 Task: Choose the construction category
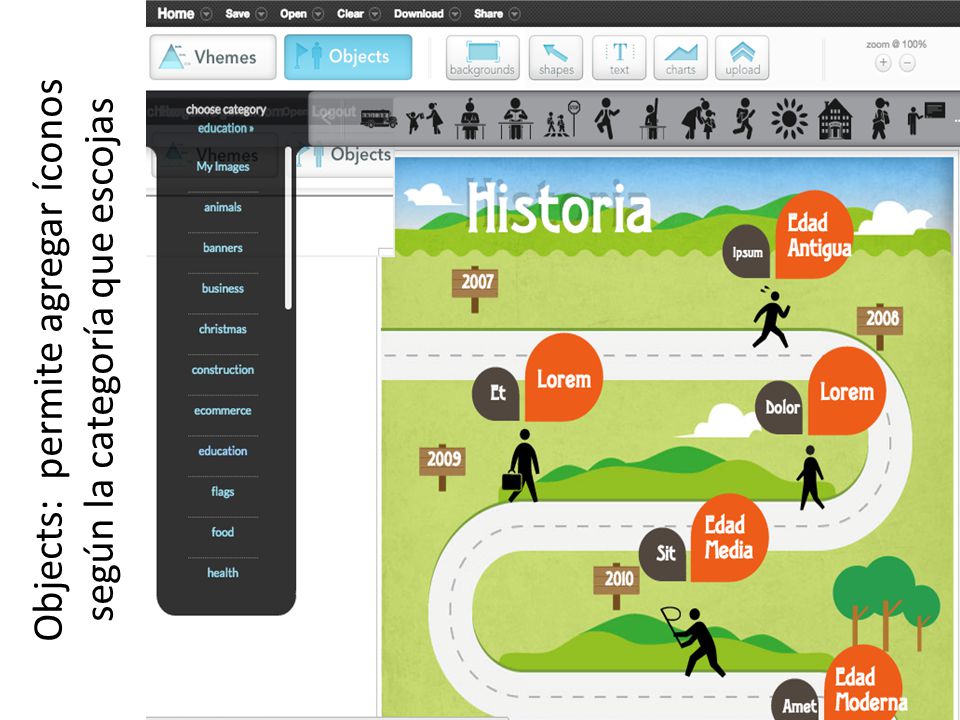[x=223, y=370]
